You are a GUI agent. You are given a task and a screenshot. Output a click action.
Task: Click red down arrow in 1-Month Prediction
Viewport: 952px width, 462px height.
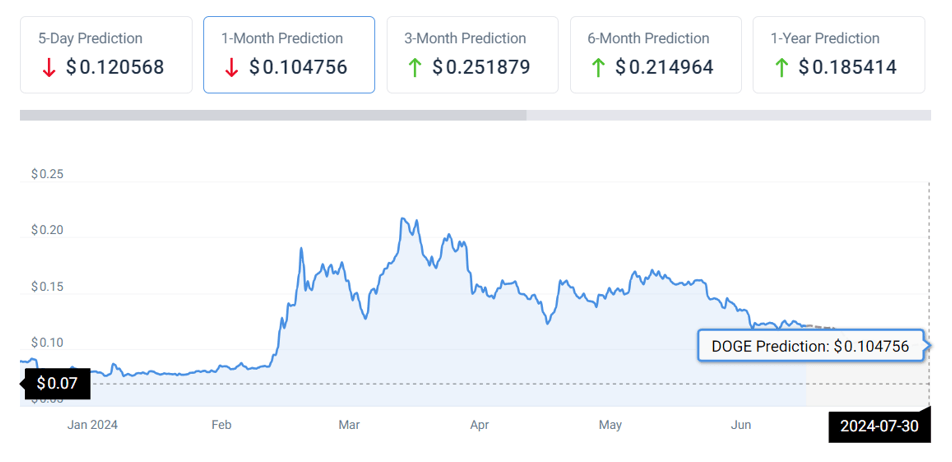(231, 67)
